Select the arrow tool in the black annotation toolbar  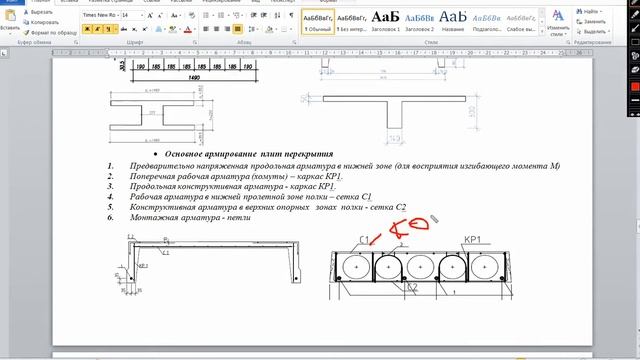click(635, 29)
